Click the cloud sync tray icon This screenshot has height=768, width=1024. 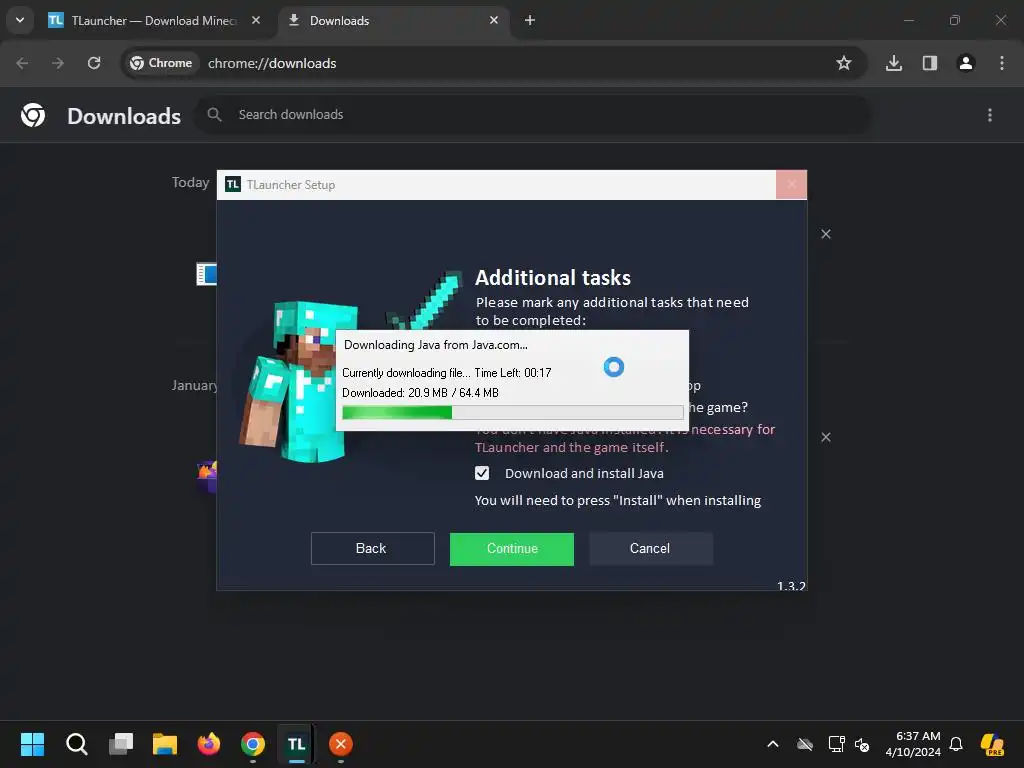click(x=805, y=744)
